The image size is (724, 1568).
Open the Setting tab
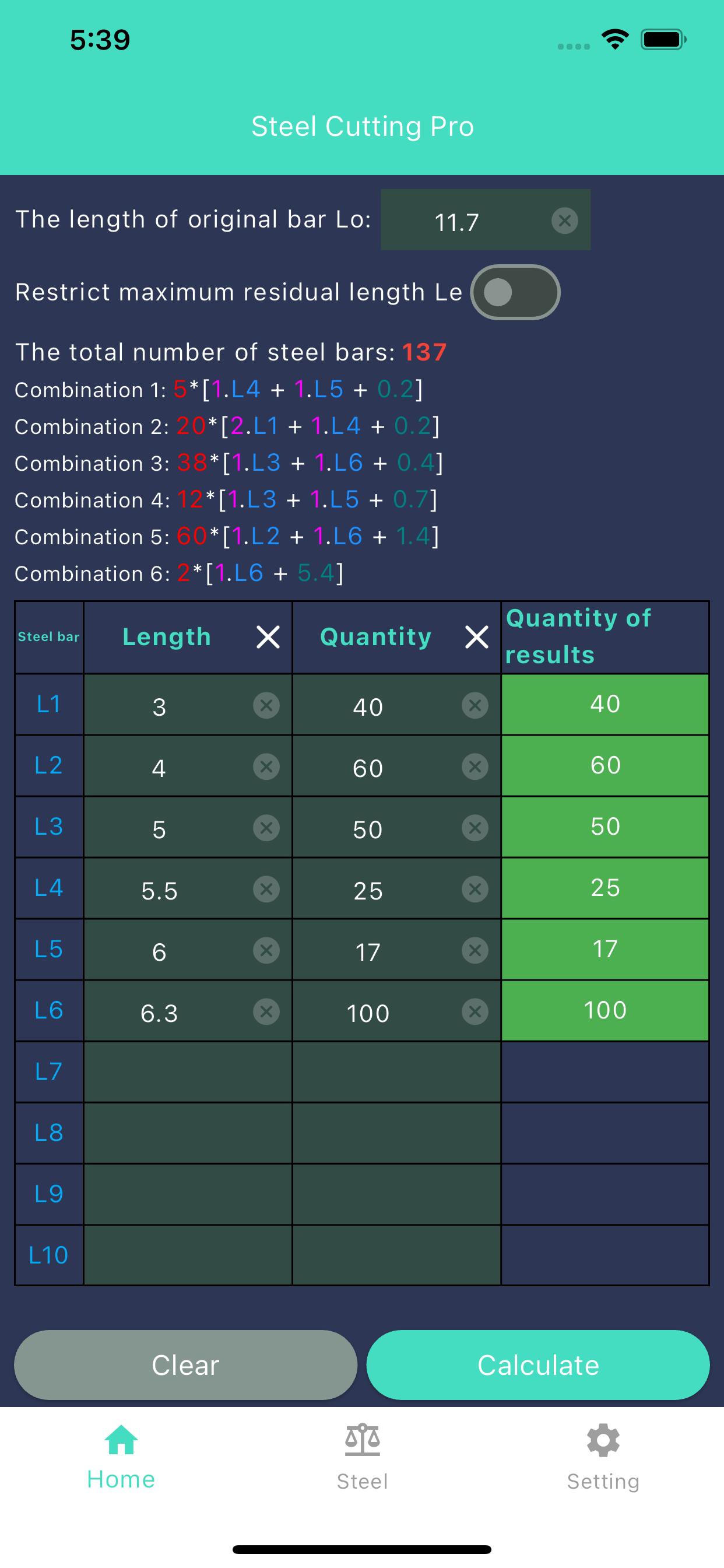pyautogui.click(x=603, y=1458)
